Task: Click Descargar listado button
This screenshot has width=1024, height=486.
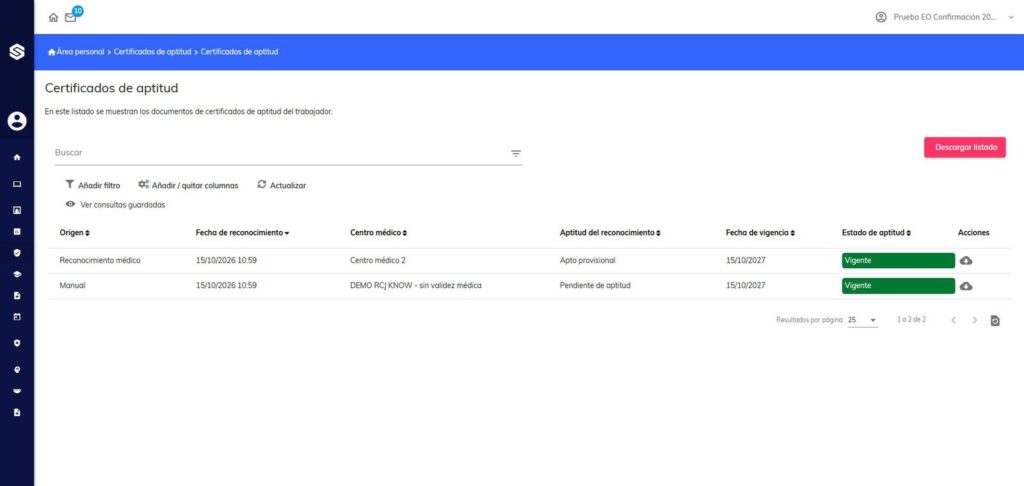Action: pos(965,147)
